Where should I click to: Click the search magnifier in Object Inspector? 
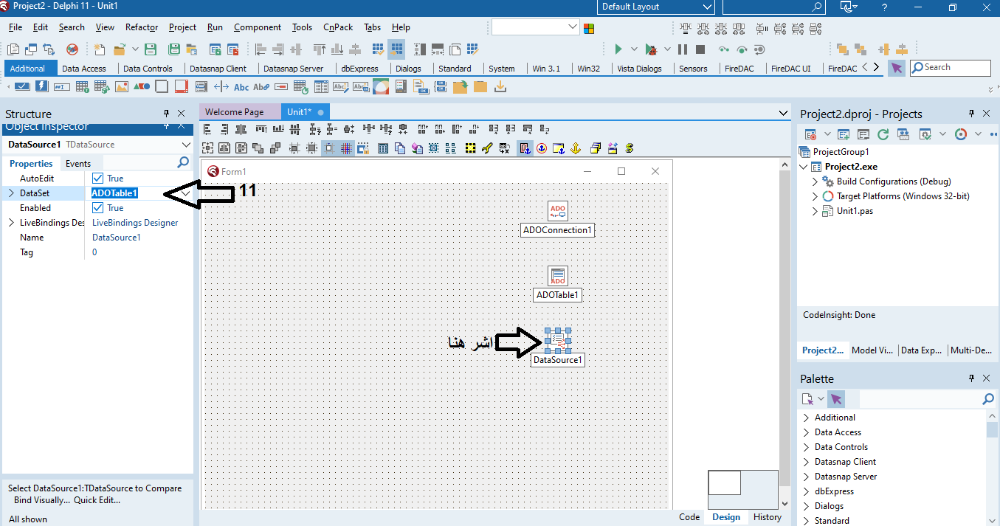pos(182,163)
